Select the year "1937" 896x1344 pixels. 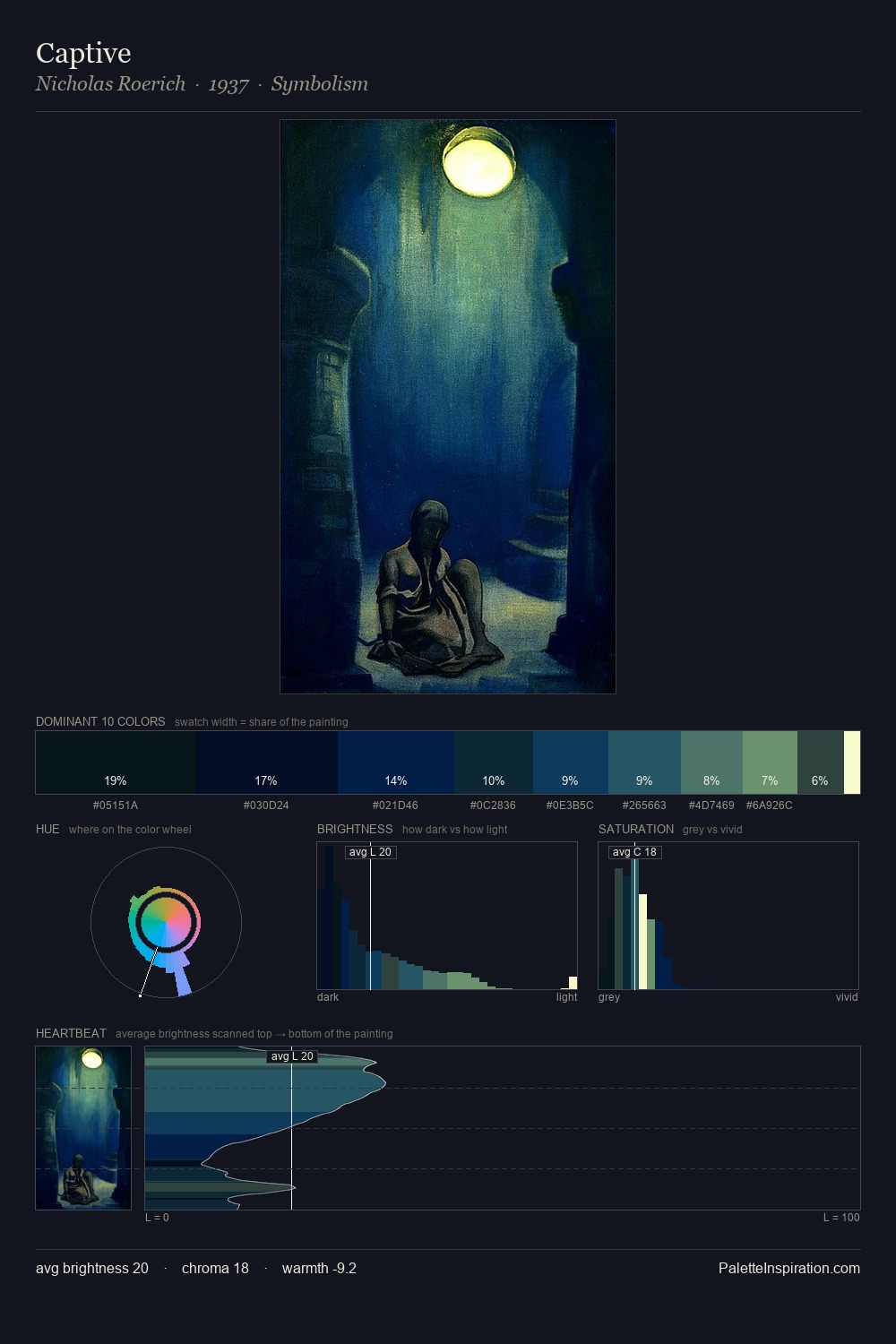point(228,84)
